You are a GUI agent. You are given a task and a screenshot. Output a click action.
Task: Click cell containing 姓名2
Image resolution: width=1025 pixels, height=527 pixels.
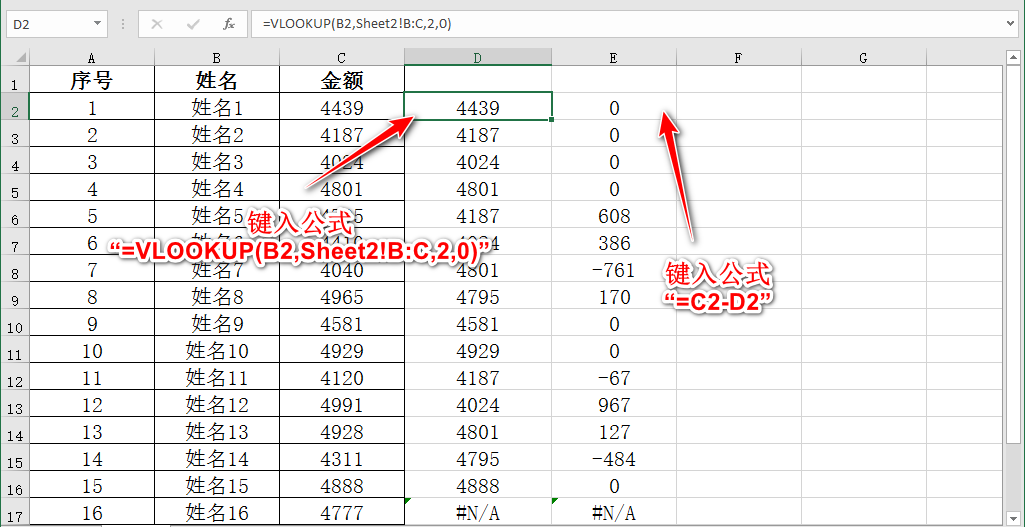coord(216,134)
